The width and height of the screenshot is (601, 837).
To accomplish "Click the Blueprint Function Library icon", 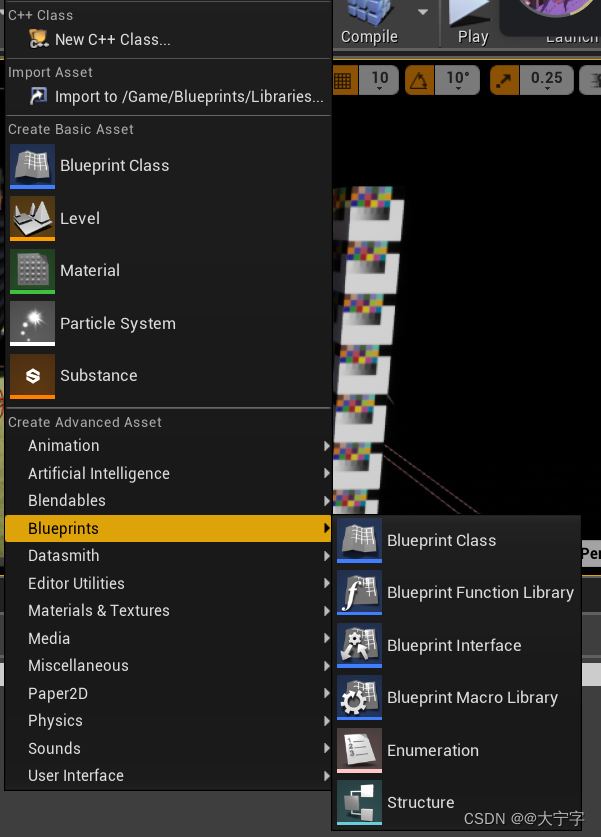I will [359, 593].
